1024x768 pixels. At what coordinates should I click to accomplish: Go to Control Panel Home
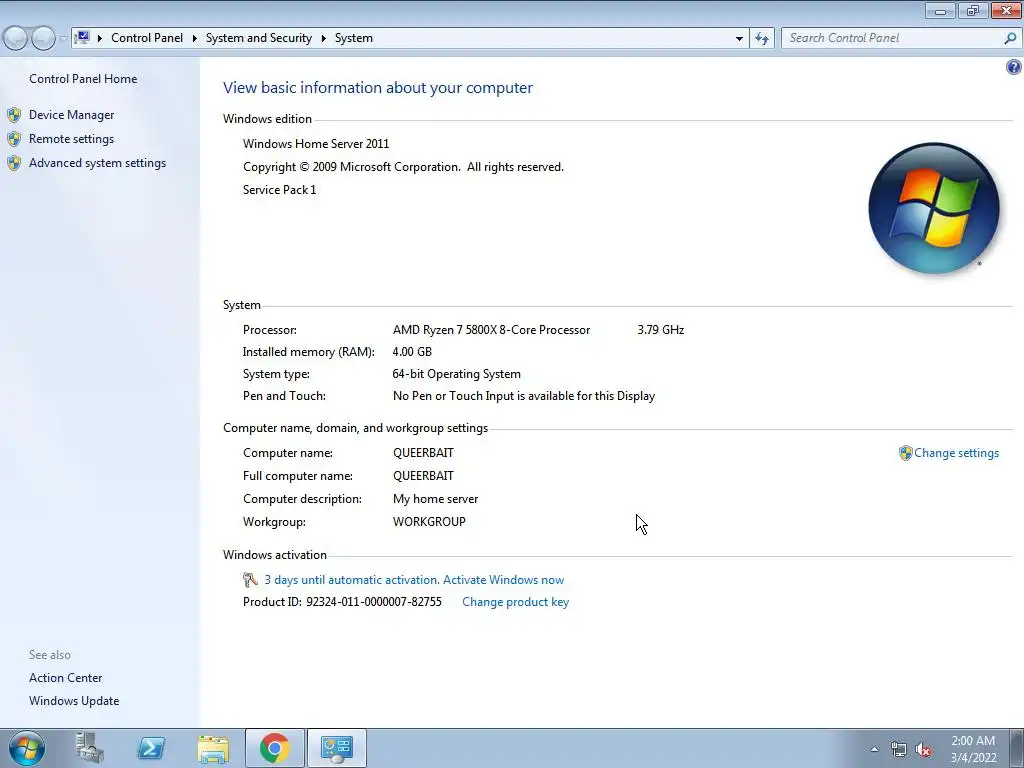point(83,79)
